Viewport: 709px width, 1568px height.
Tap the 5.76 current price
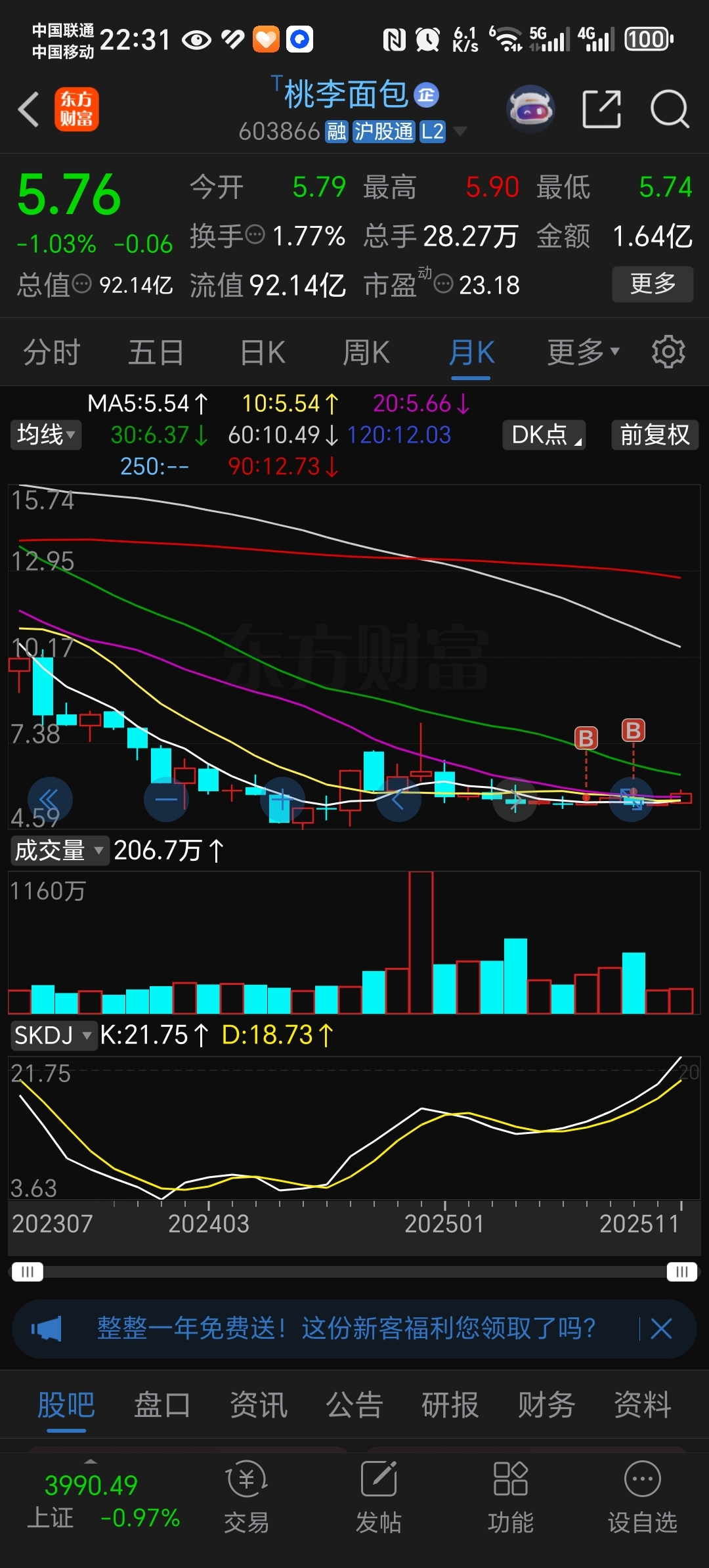pyautogui.click(x=69, y=196)
